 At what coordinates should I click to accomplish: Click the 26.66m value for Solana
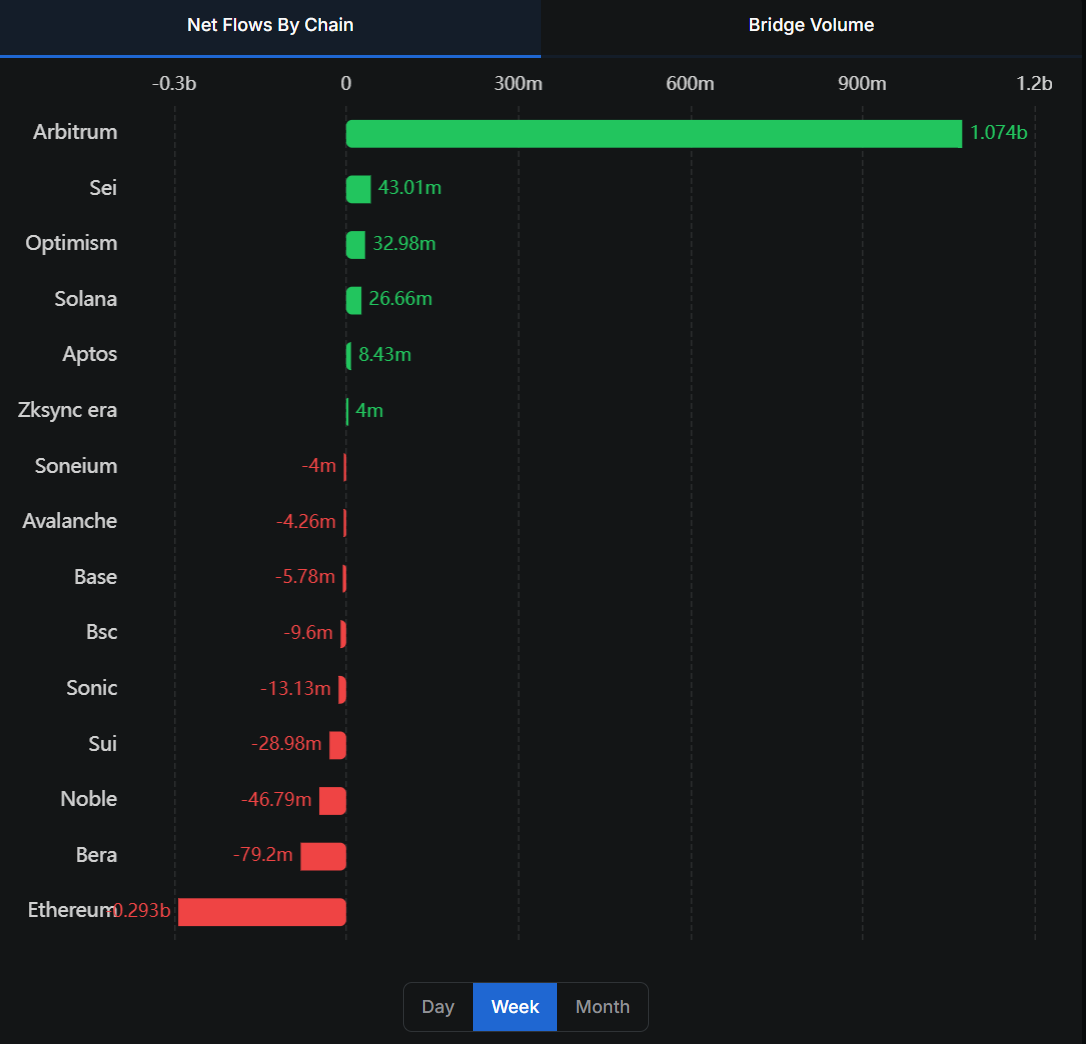(x=400, y=299)
